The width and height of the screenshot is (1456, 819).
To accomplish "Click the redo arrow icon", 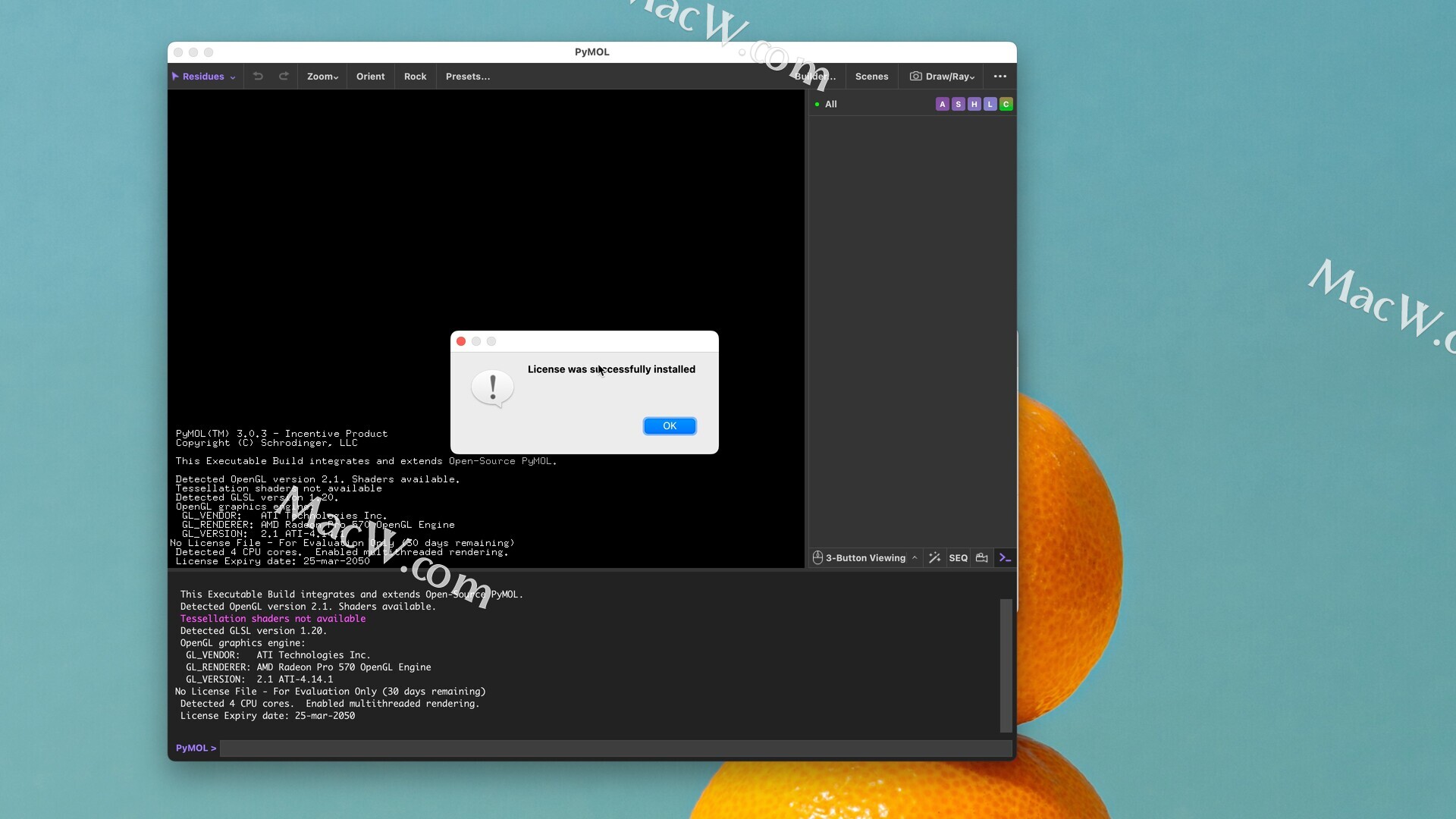I will tap(284, 77).
